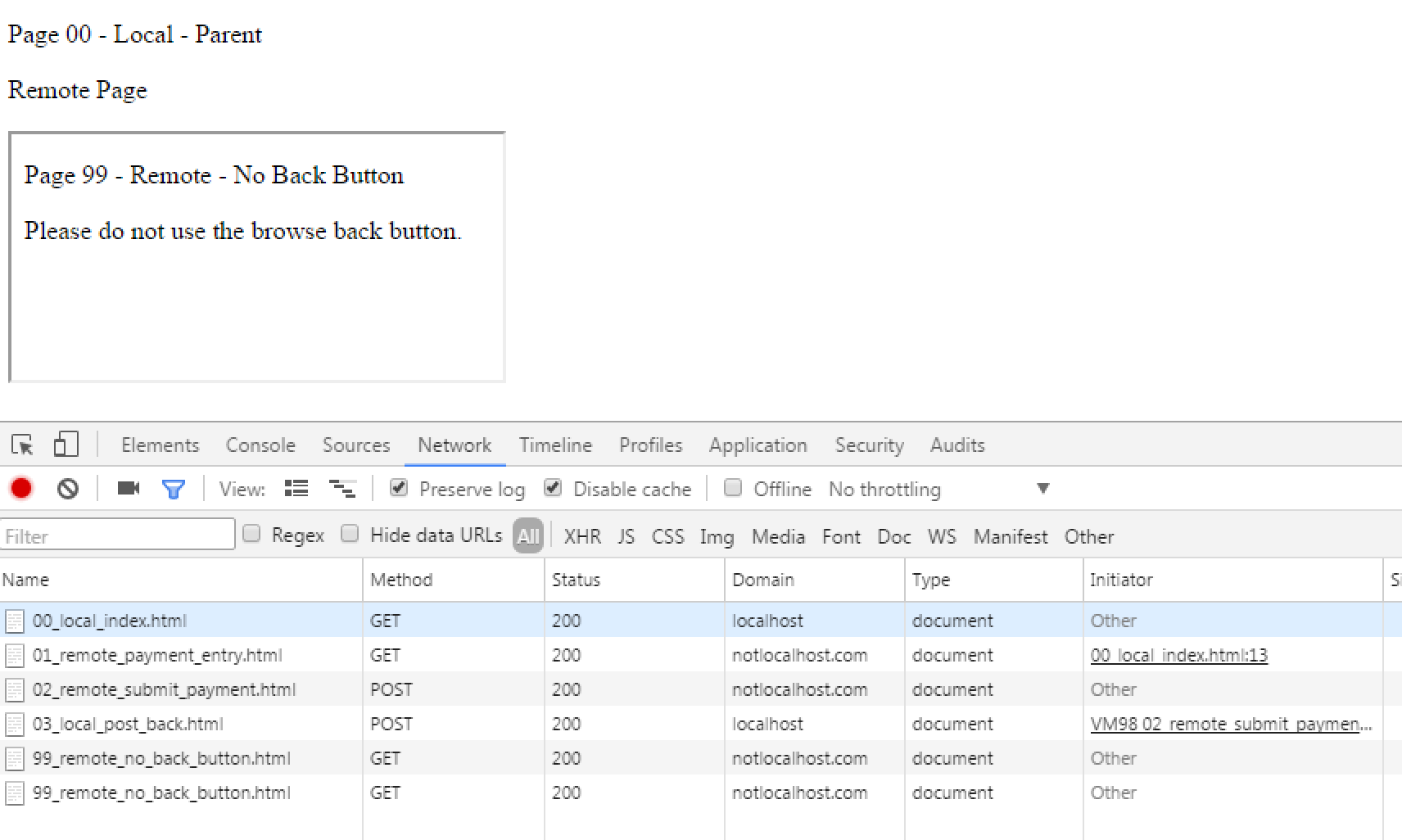
Task: Select the document icon of 01_remote_payment_entry.html
Action: coord(15,656)
